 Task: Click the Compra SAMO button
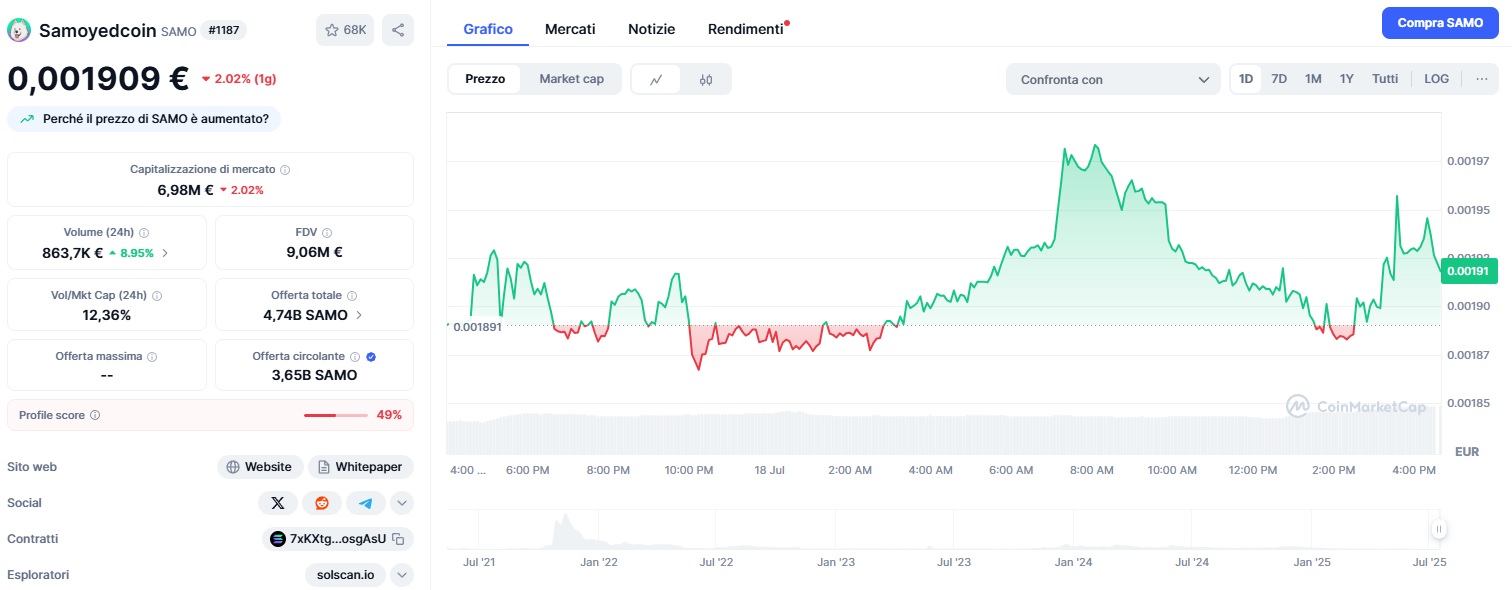click(x=1439, y=22)
